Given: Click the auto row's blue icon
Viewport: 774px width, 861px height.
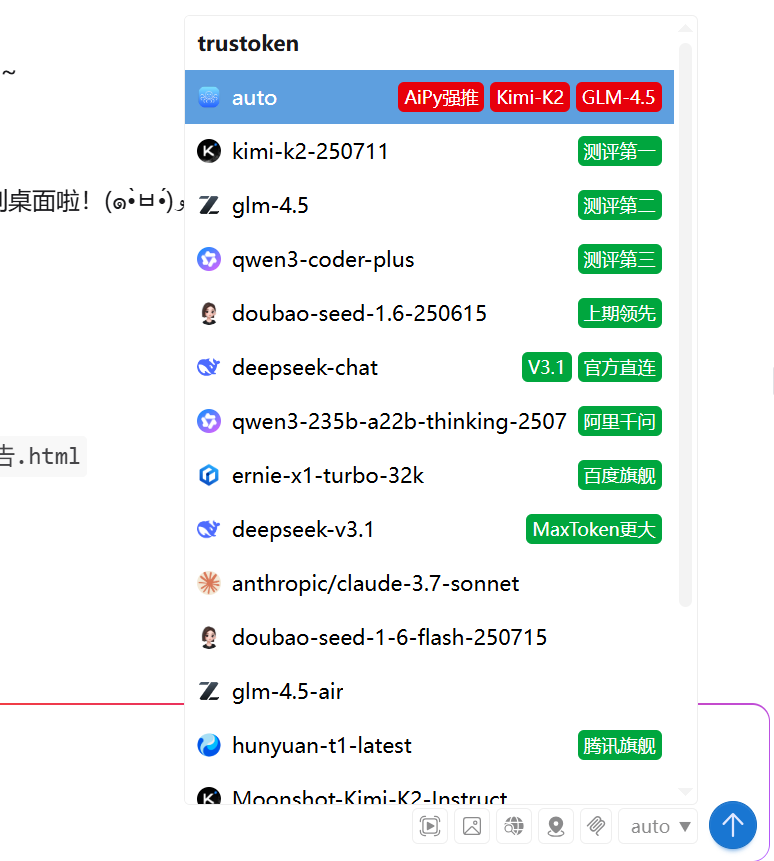Looking at the screenshot, I should pyautogui.click(x=209, y=97).
